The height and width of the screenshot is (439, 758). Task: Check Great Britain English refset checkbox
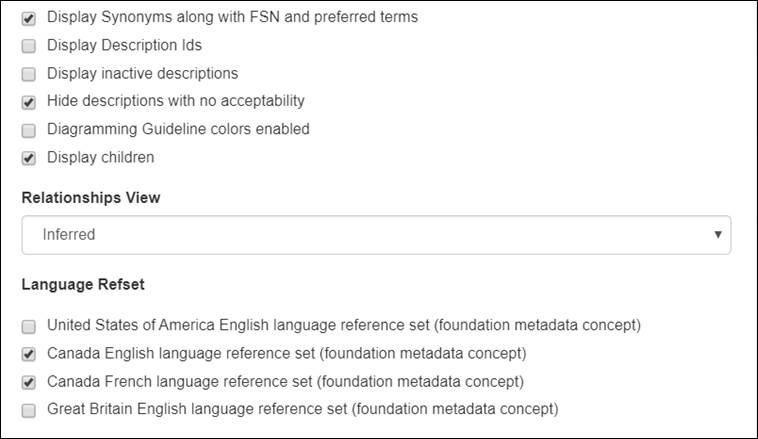[x=29, y=410]
